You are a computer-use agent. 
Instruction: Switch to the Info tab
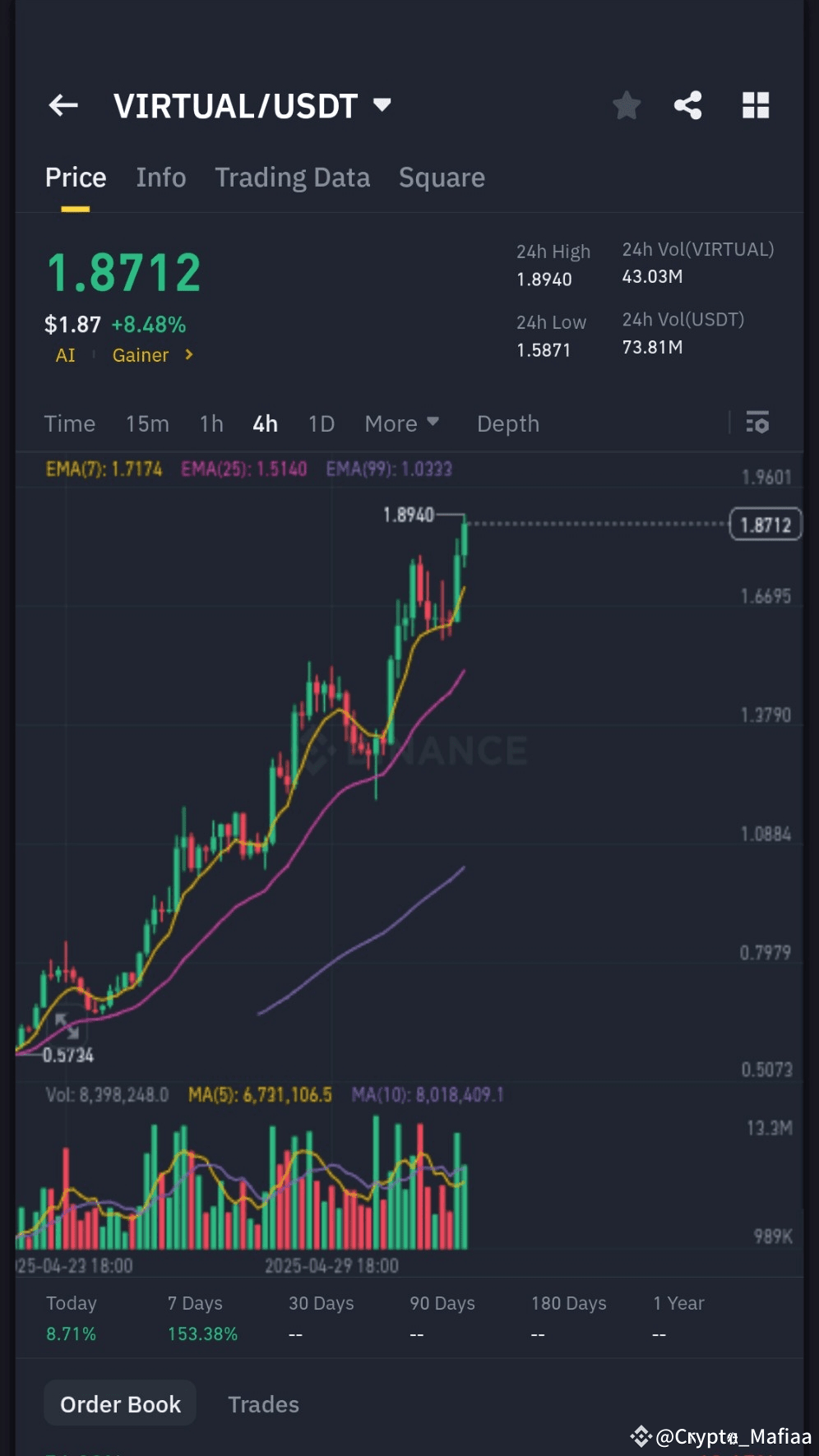tap(161, 178)
